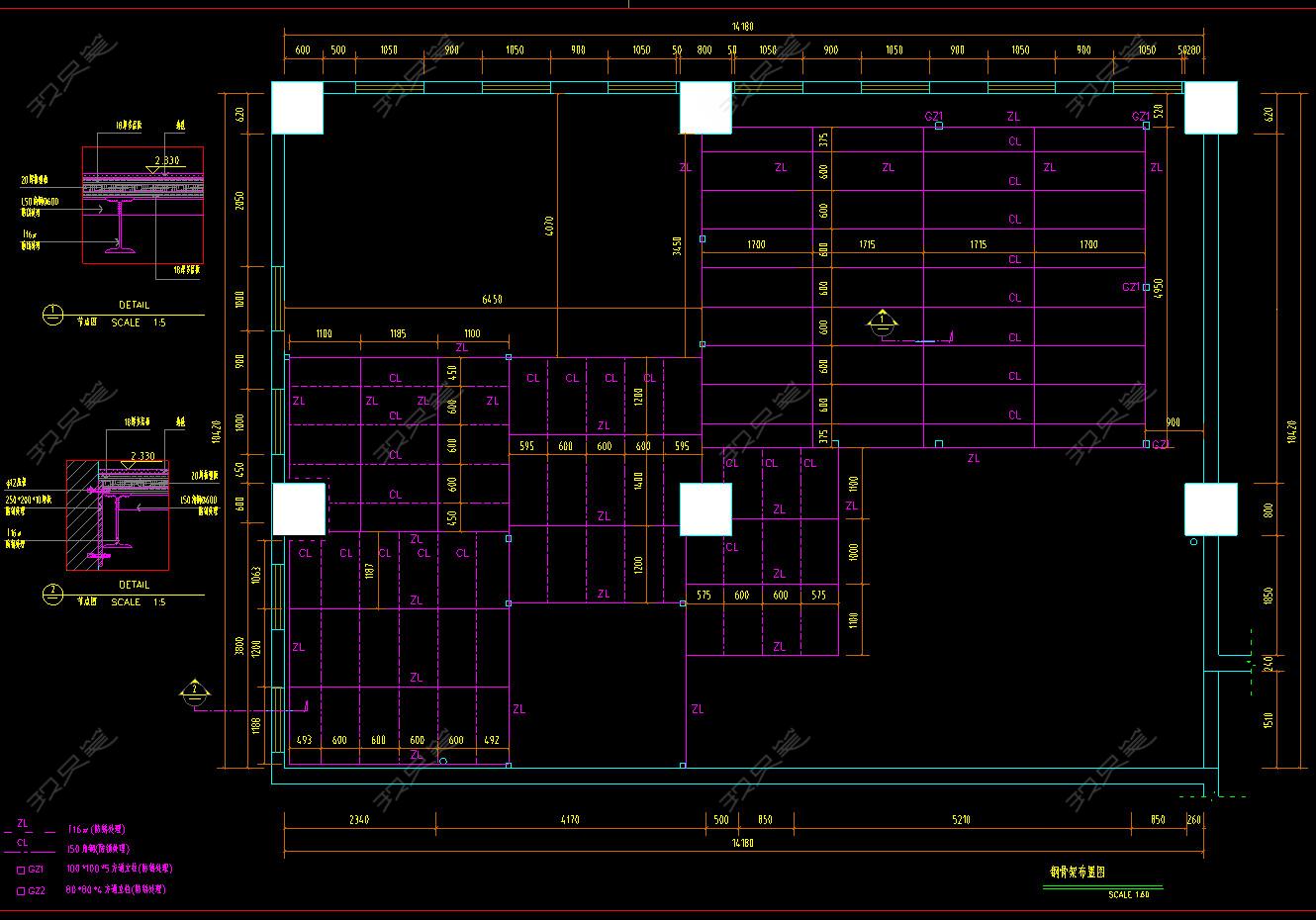Select the 6450 dimension text
The image size is (1316, 920).
(492, 300)
